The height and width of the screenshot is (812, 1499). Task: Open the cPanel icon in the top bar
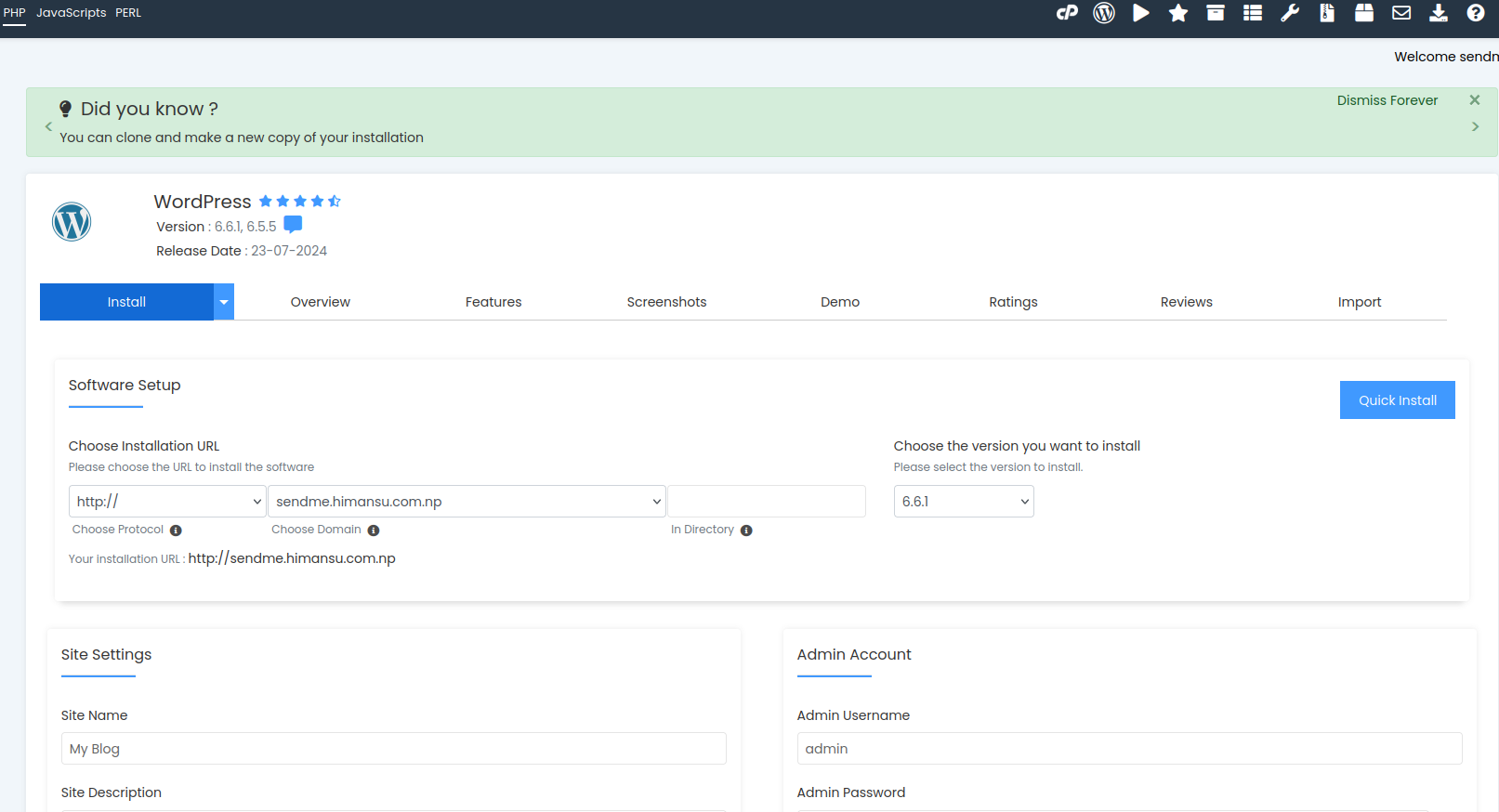click(x=1067, y=13)
